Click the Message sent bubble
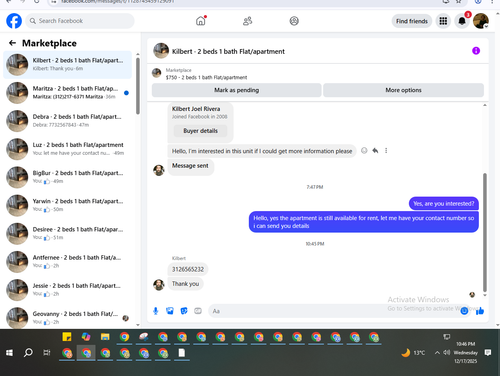This screenshot has height=376, width=500. (x=190, y=166)
